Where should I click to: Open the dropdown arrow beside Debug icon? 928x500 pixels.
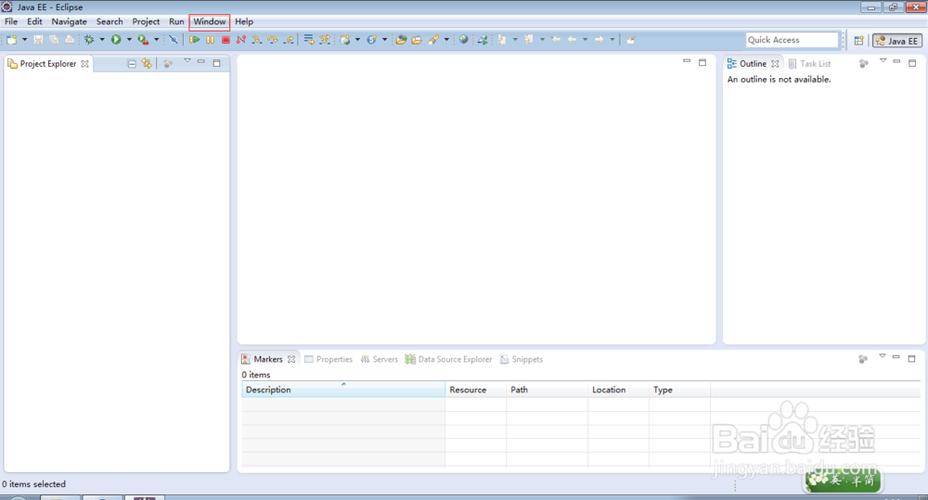point(102,40)
